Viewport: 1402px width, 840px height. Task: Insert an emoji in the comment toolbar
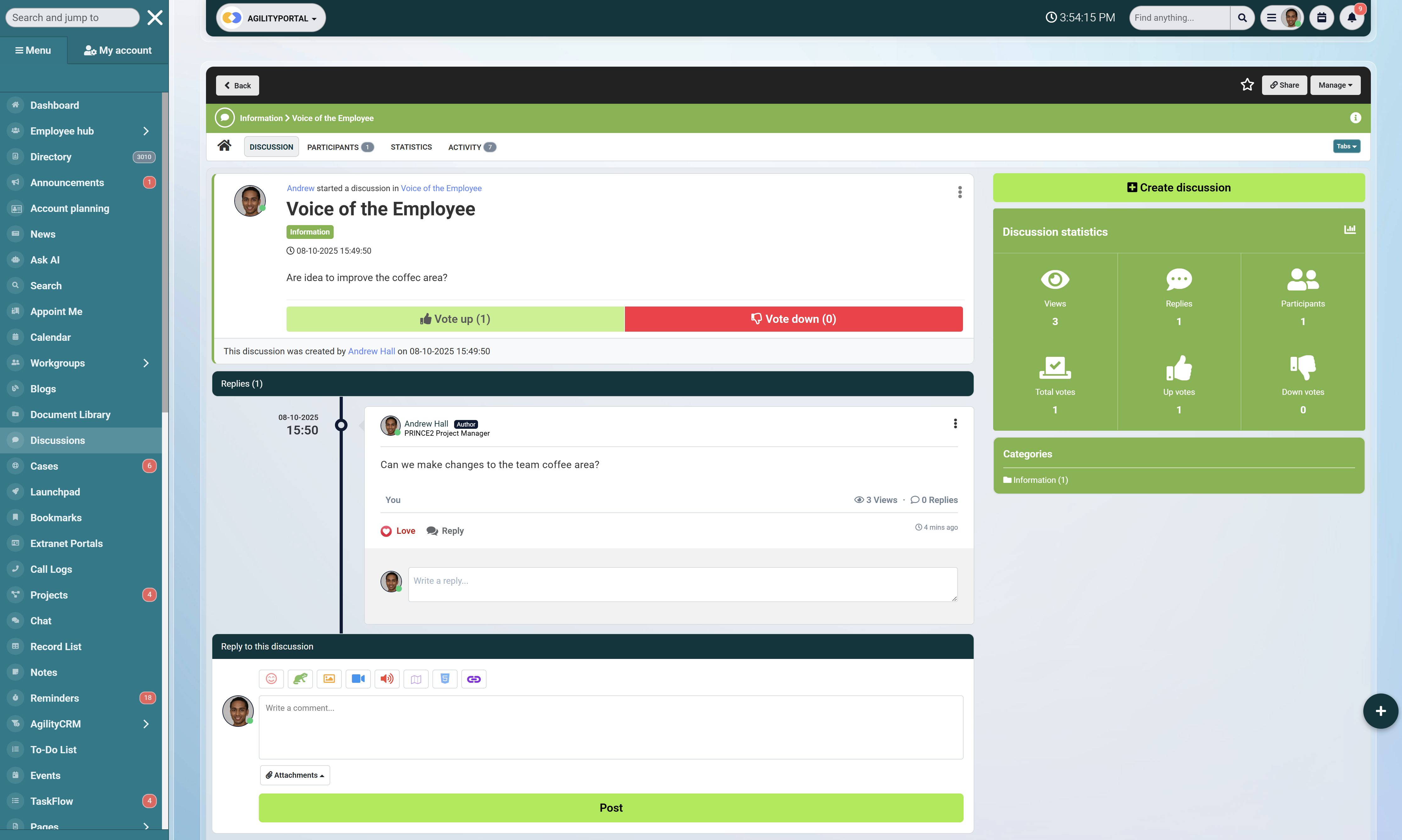point(271,679)
